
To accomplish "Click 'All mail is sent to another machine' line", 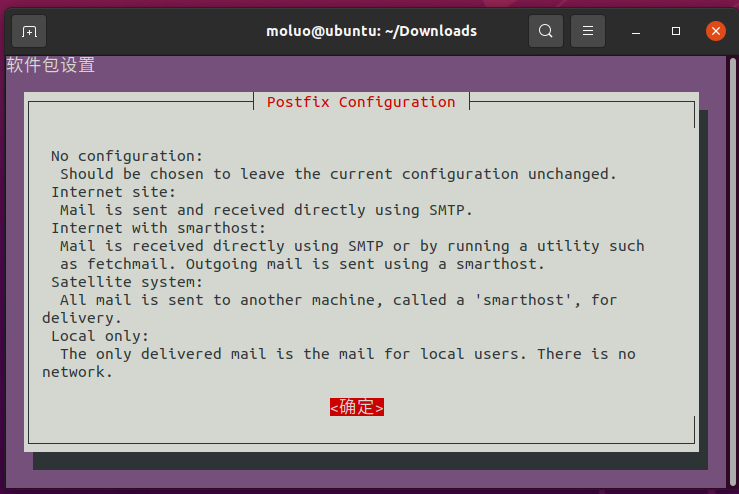I will 338,300.
